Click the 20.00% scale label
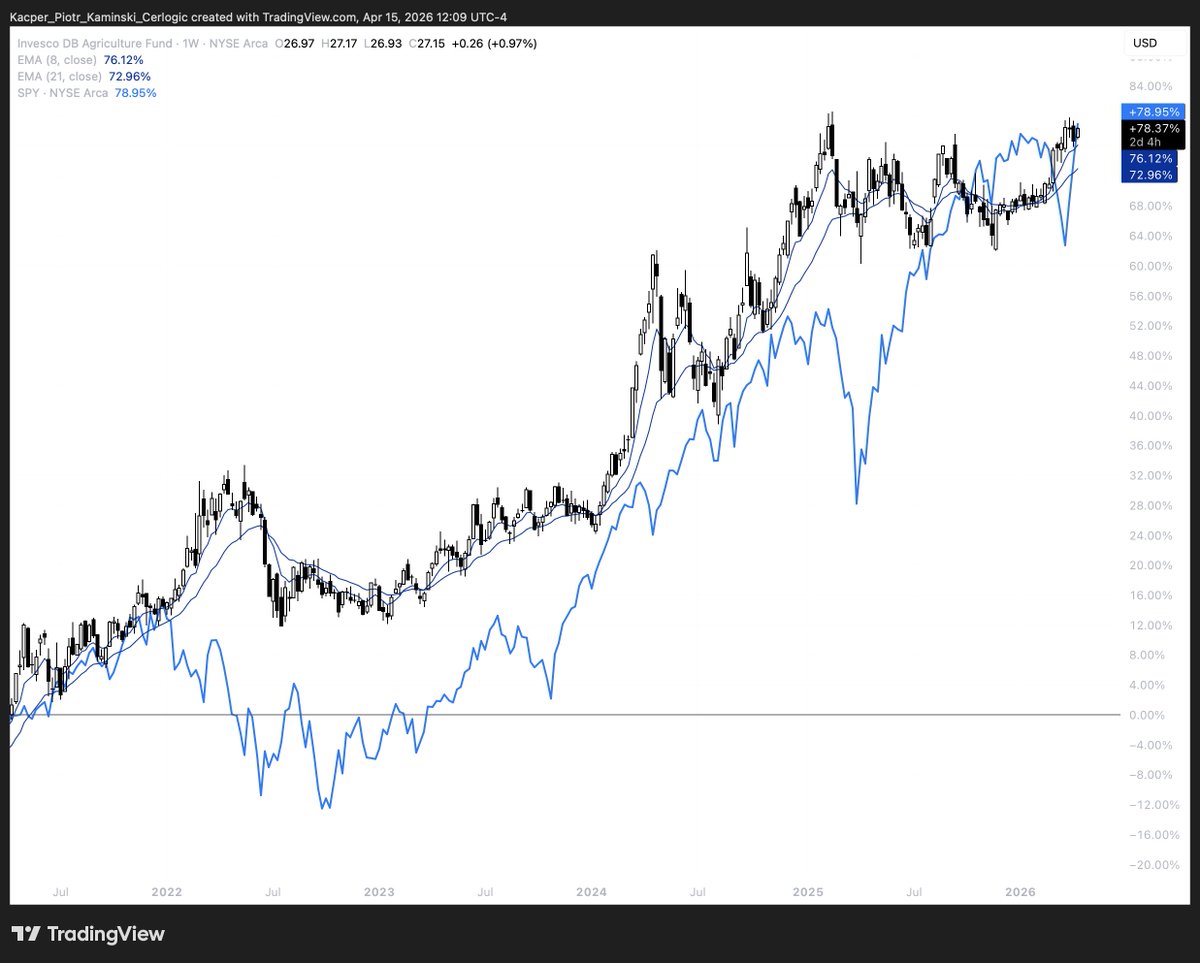 click(x=1150, y=566)
